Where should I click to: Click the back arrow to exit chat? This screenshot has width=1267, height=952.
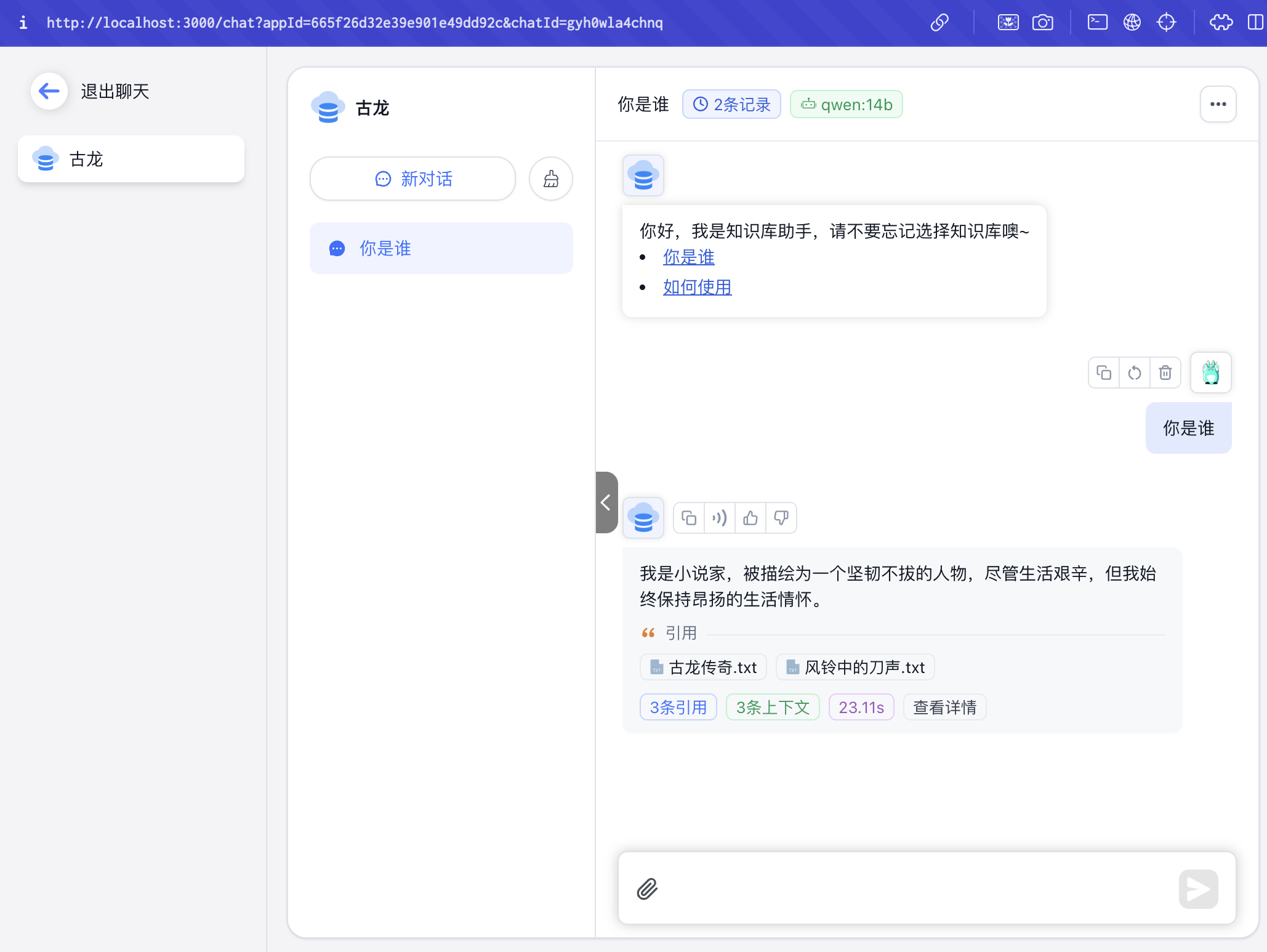click(49, 91)
